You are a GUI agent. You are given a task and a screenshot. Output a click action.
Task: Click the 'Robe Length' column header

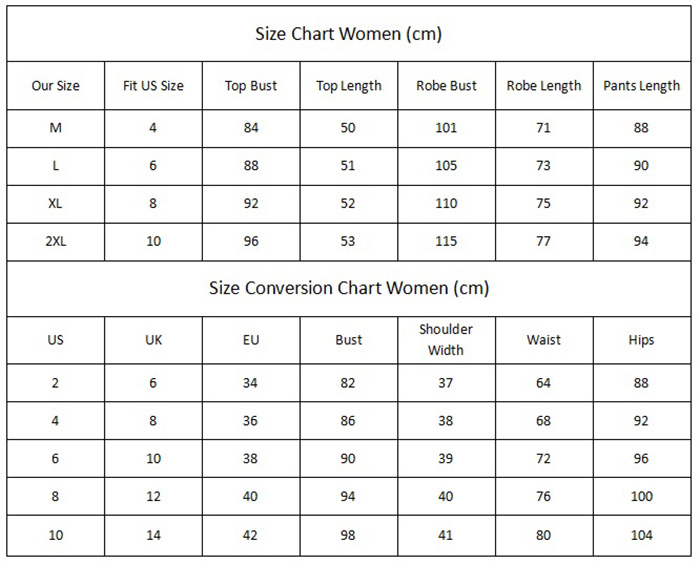click(x=544, y=85)
